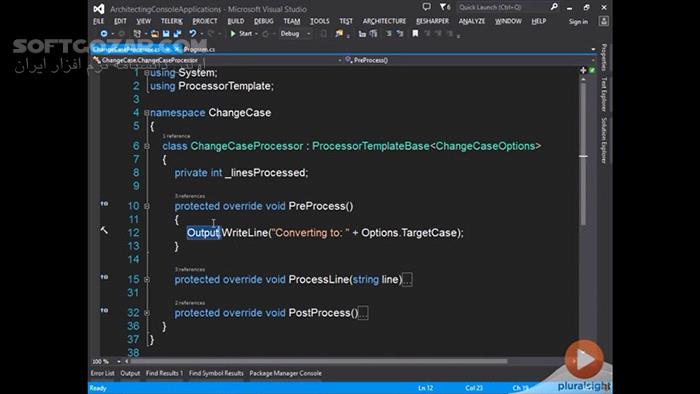Open the Start button dropdown arrow
Image resolution: width=700 pixels, height=394 pixels.
click(x=256, y=34)
